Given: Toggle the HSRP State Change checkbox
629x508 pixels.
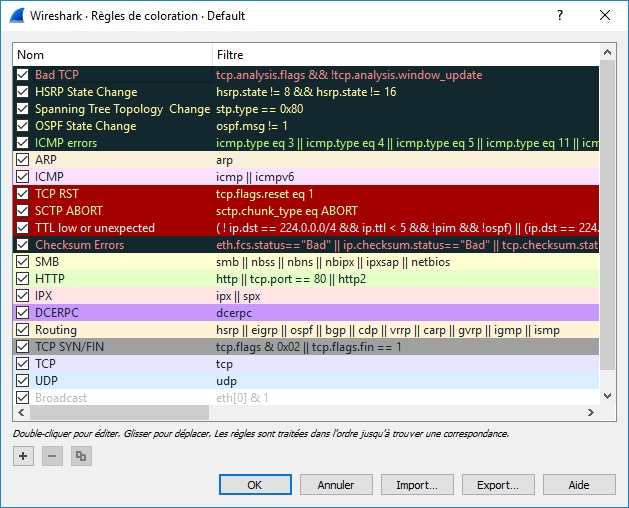Looking at the screenshot, I should [22, 92].
